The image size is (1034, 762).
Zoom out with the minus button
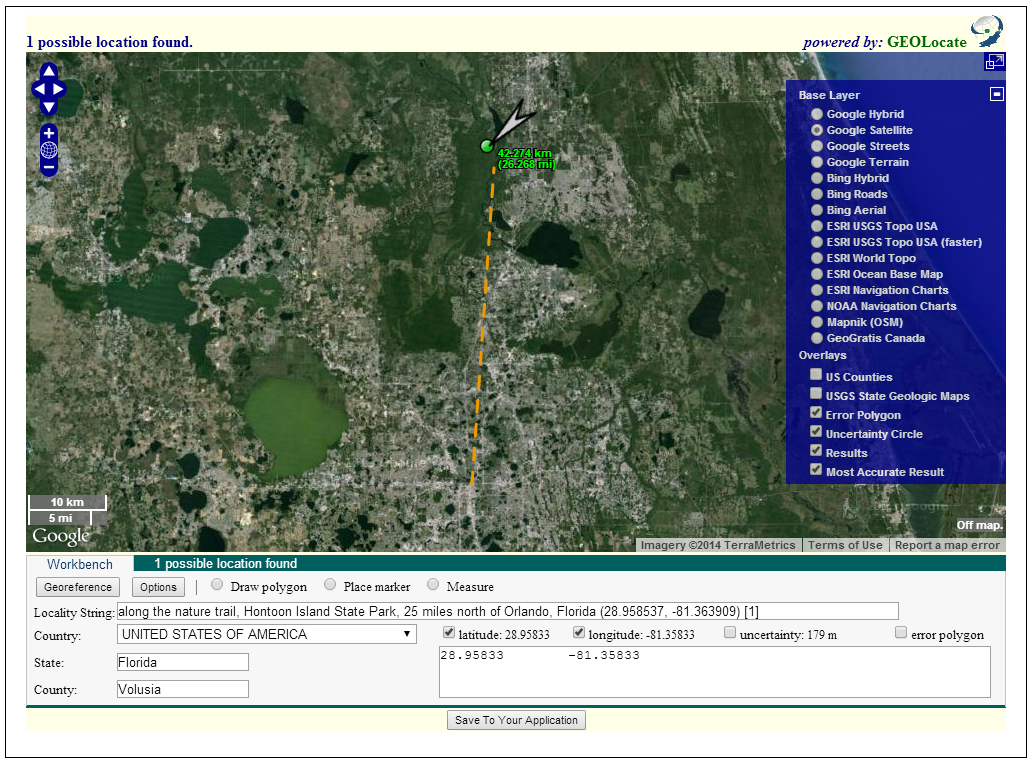click(49, 167)
